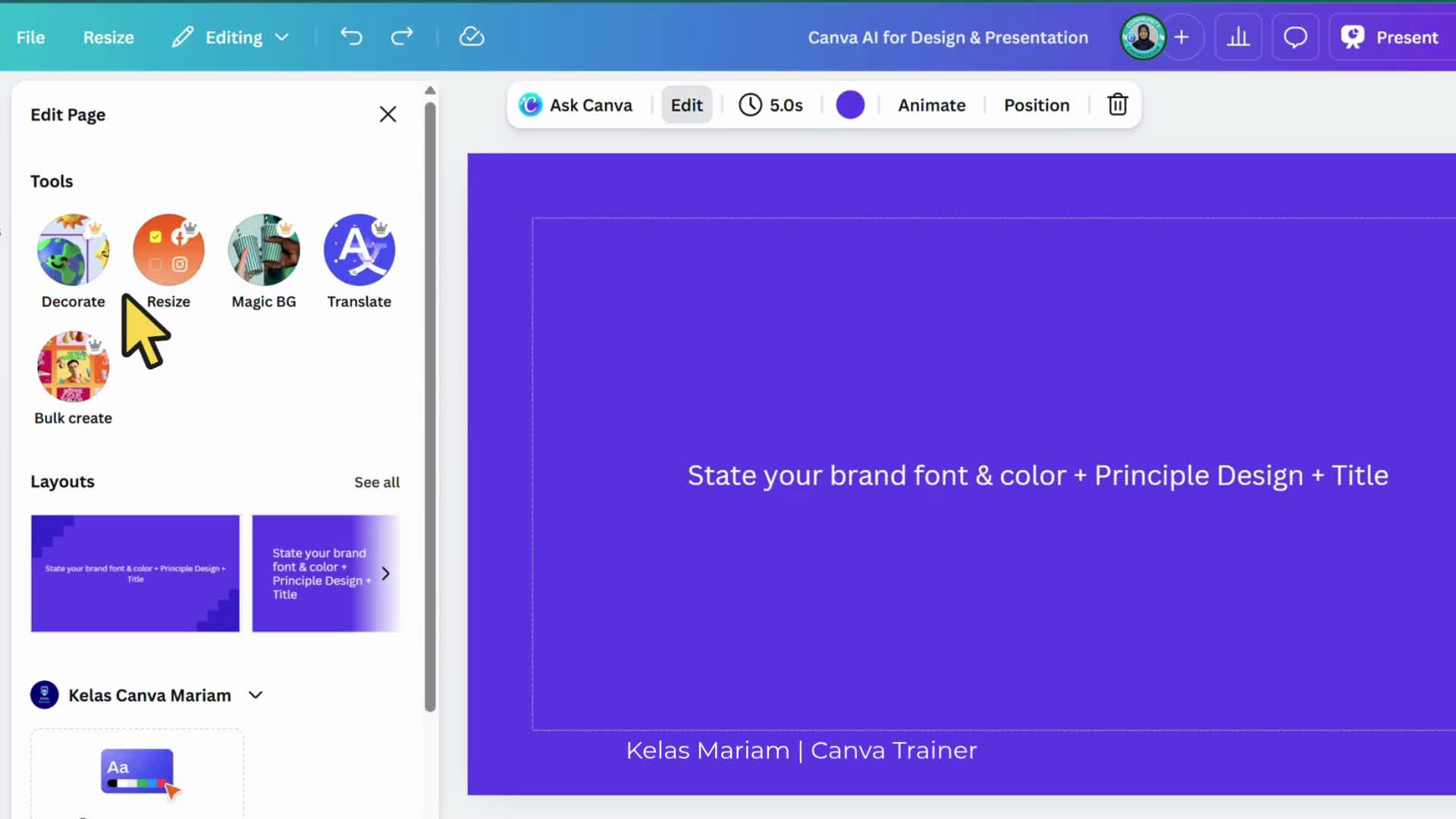
Task: Expand the Kelas Canva Mariam brand dropdown
Action: click(x=256, y=695)
